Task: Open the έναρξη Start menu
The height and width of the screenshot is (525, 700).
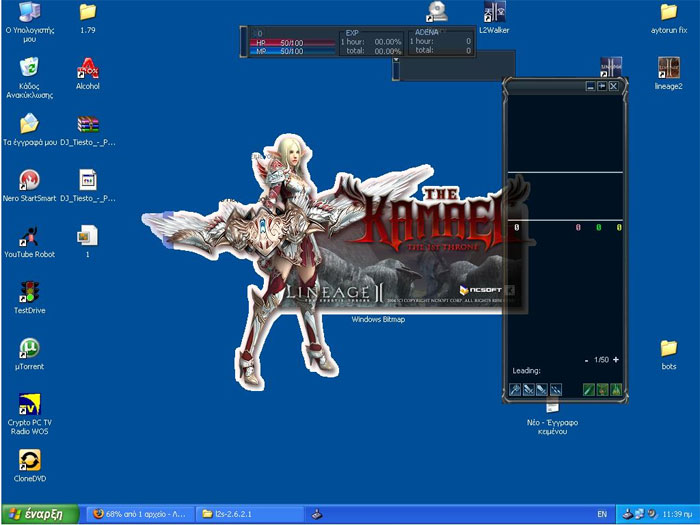Action: point(40,514)
